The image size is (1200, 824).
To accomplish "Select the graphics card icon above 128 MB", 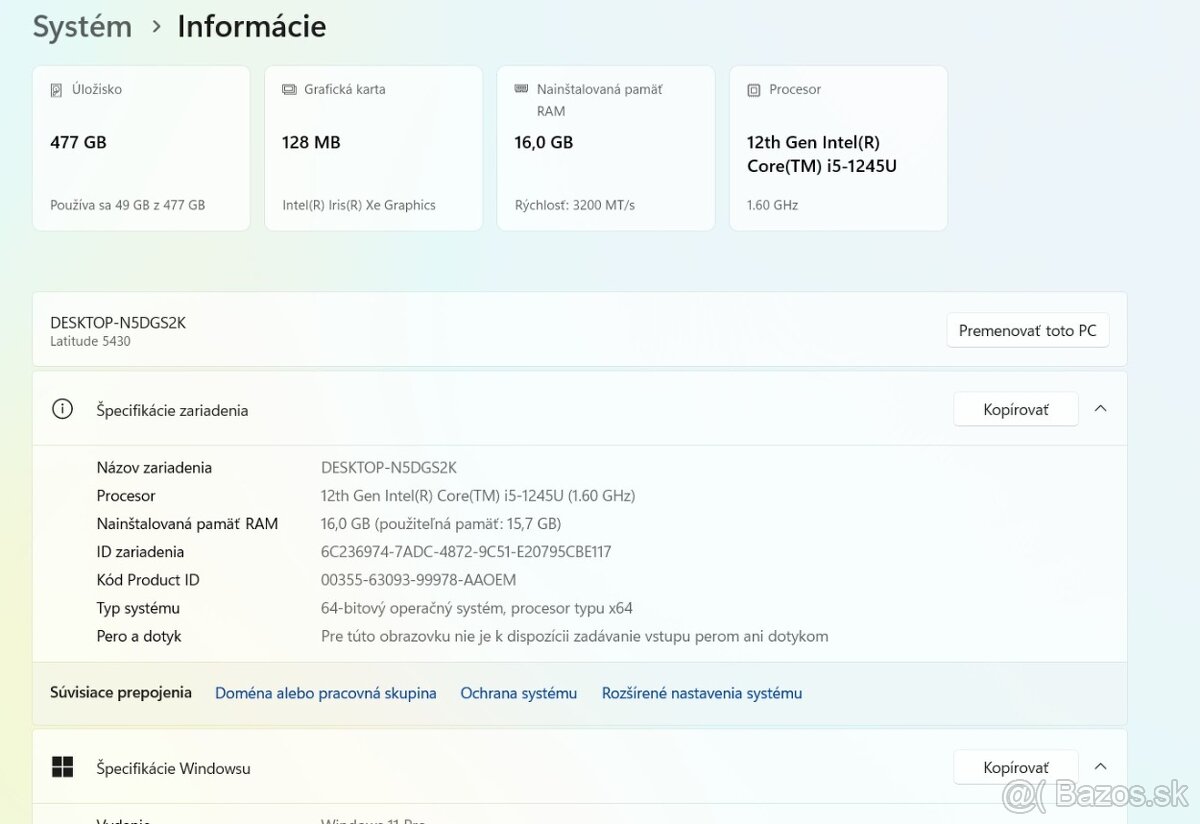I will (x=290, y=89).
